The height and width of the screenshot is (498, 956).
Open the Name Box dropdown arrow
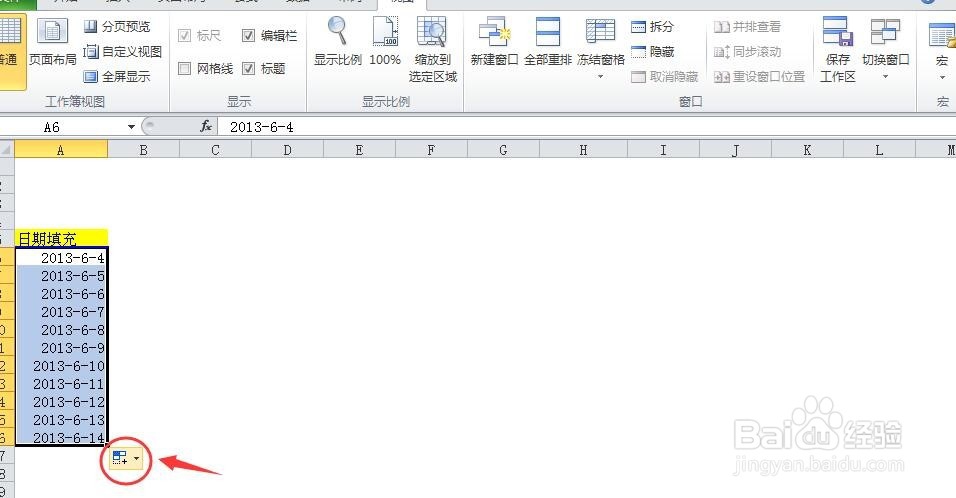click(x=131, y=127)
